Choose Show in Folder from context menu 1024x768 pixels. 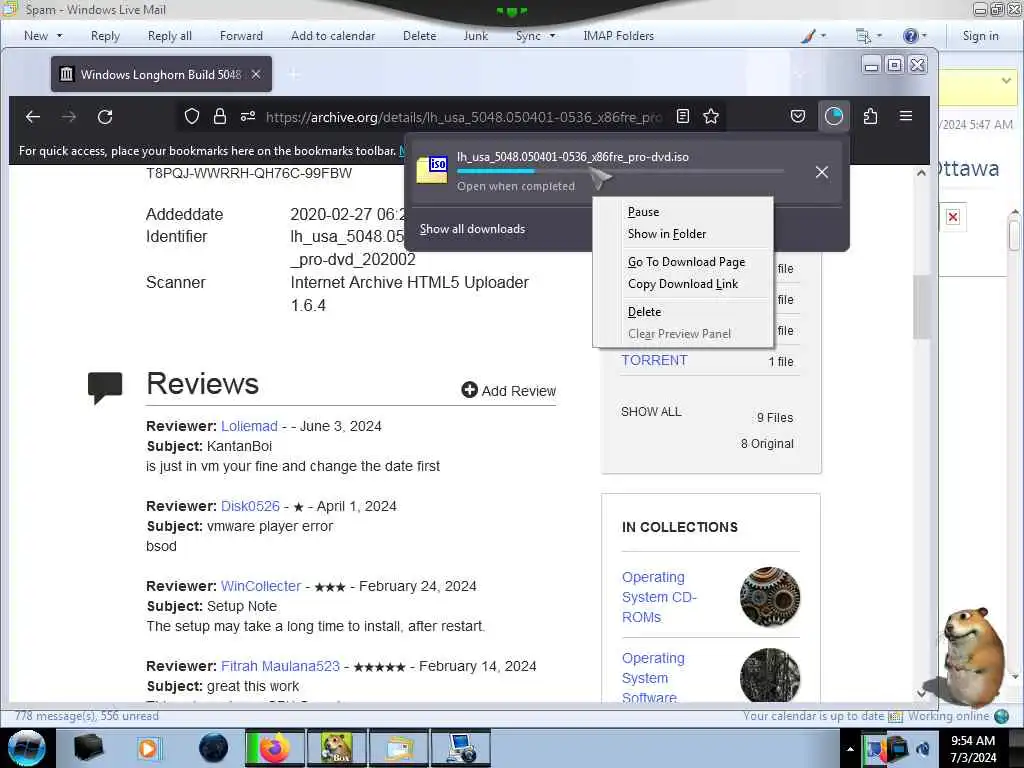coord(667,234)
